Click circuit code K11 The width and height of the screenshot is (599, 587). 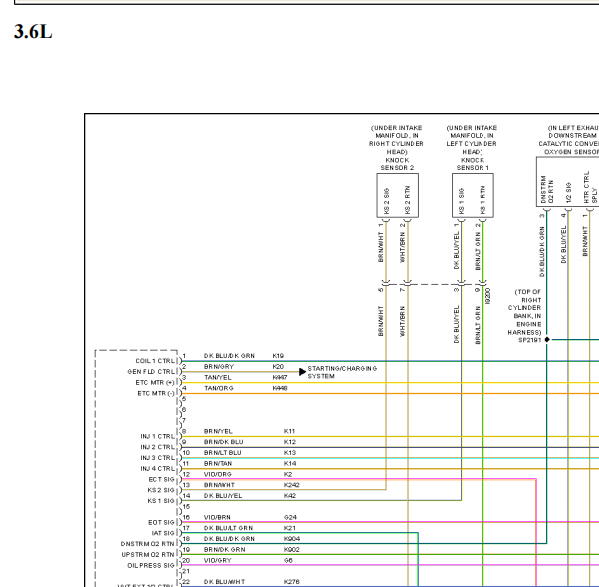(x=289, y=431)
